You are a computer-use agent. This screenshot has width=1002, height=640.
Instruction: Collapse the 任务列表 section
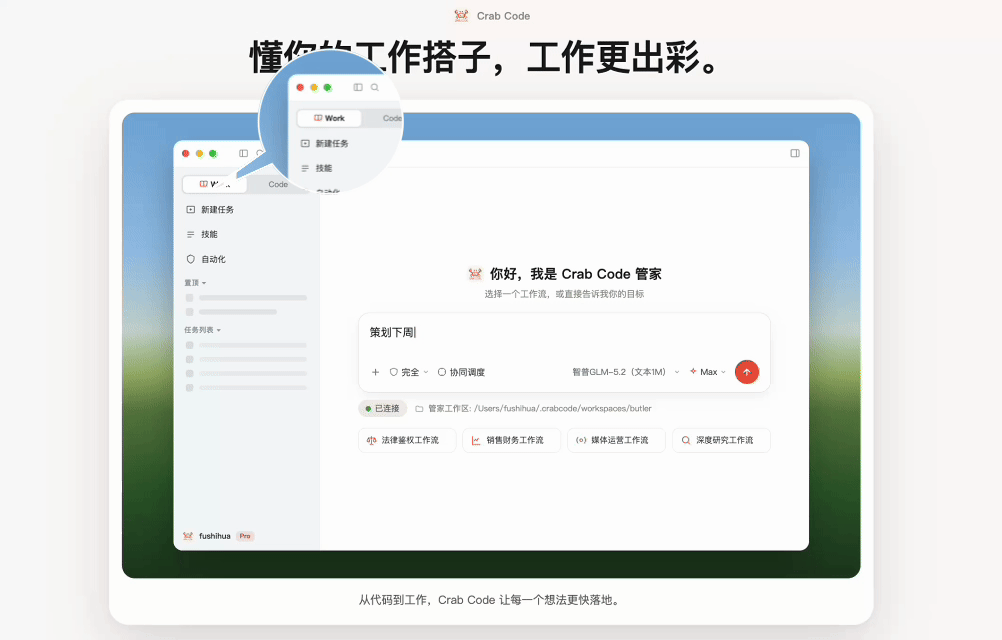202,330
